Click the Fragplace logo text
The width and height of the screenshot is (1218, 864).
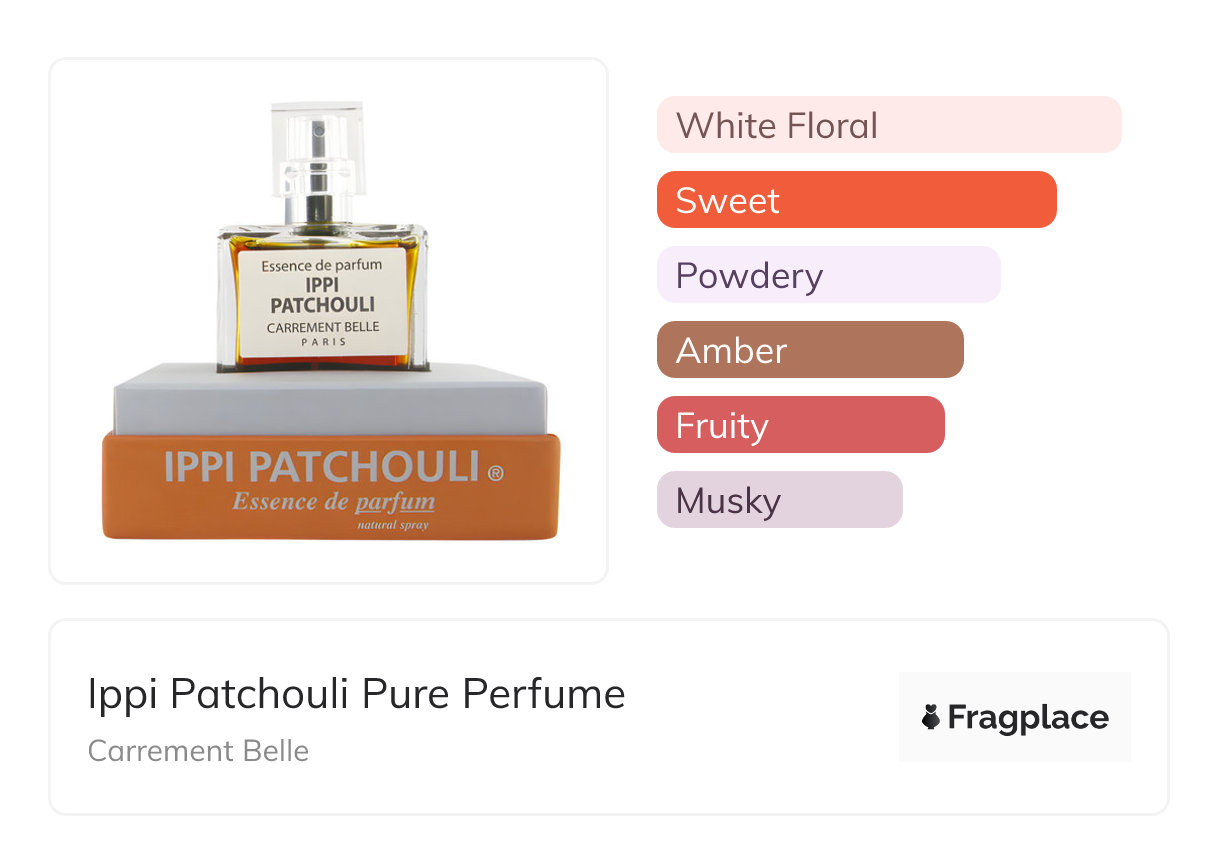[x=1028, y=718]
